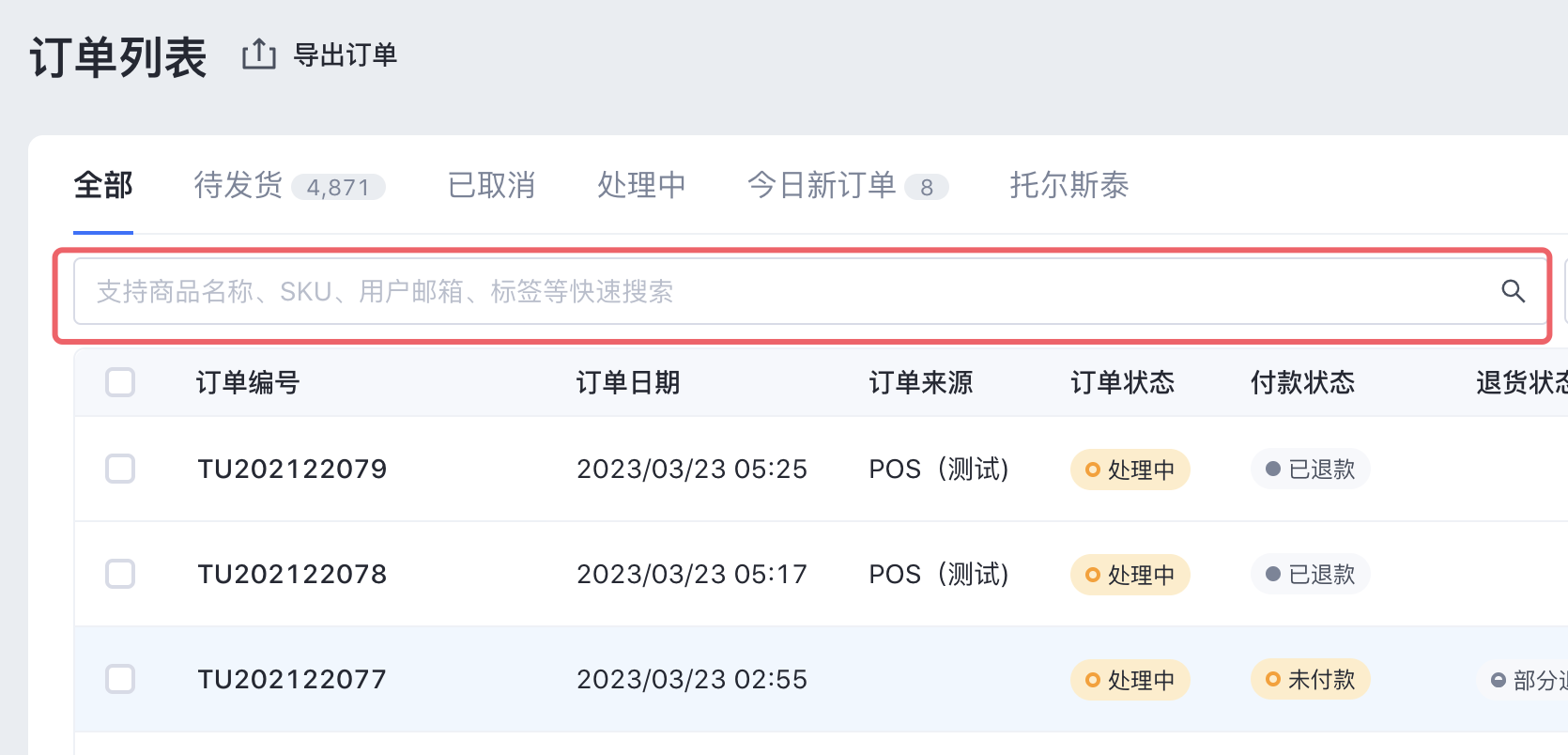Click the 处理中 status badge for TU202122078
This screenshot has width=1568, height=755.
[x=1130, y=575]
